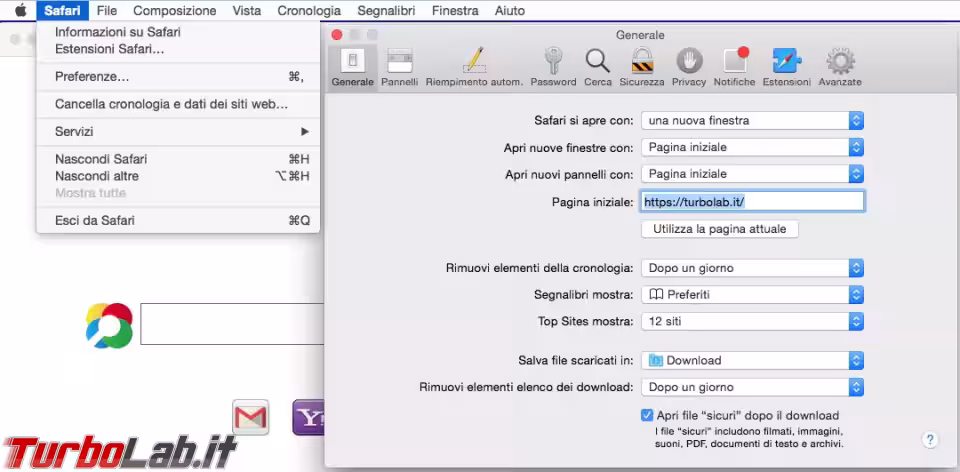Image resolution: width=960 pixels, height=472 pixels.
Task: Open the Salva file scaricati in dropdown
Action: pos(752,360)
